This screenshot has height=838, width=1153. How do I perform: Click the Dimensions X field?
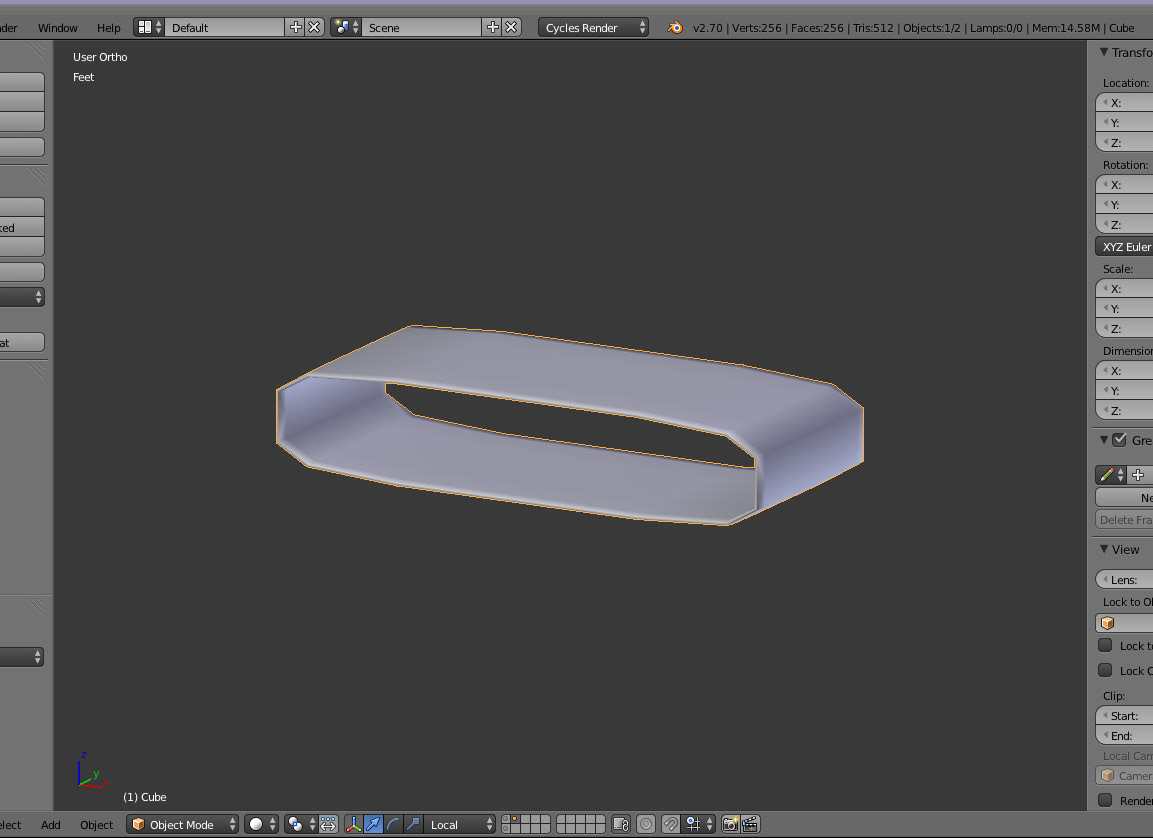[1124, 371]
